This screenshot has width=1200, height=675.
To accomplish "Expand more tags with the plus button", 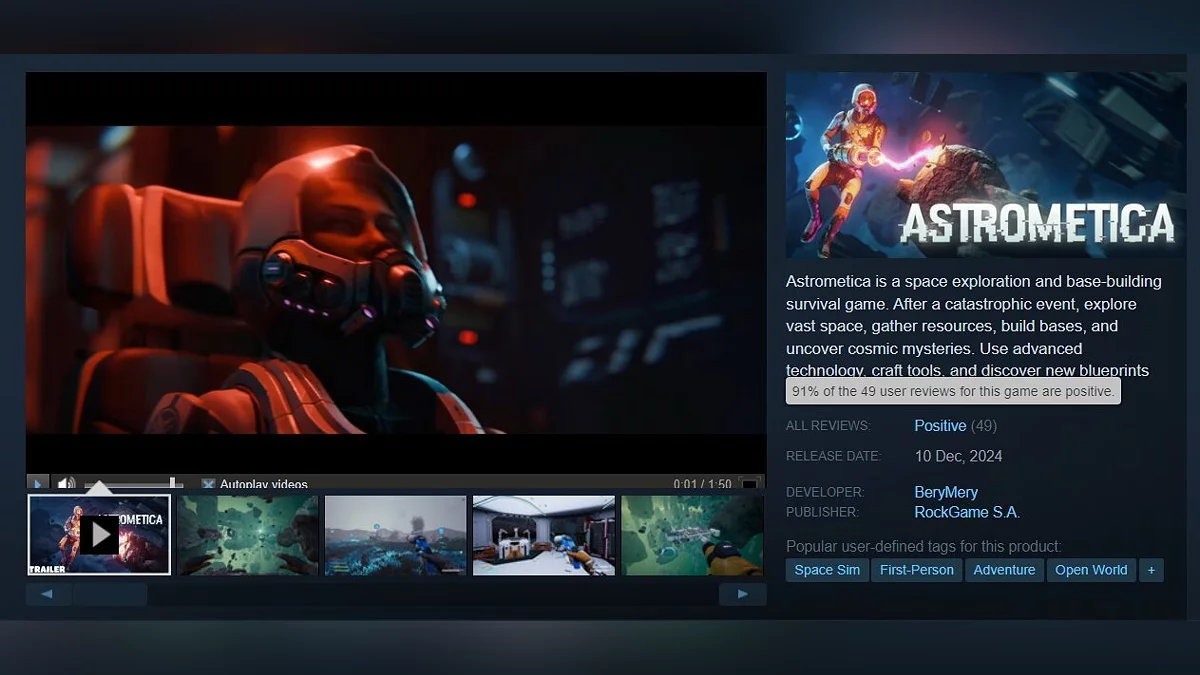I will tap(1151, 570).
